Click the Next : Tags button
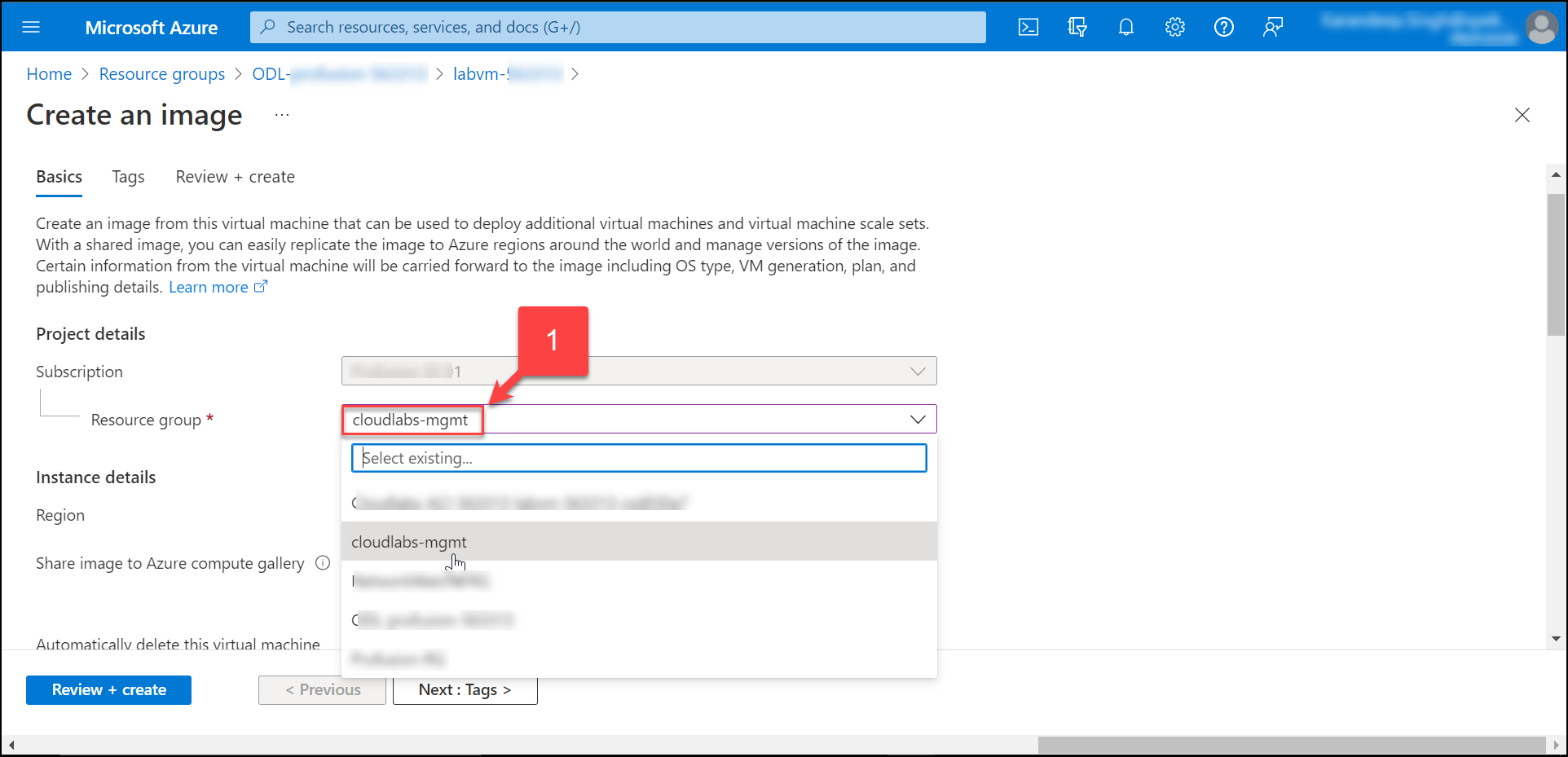This screenshot has height=757, width=1568. point(465,690)
